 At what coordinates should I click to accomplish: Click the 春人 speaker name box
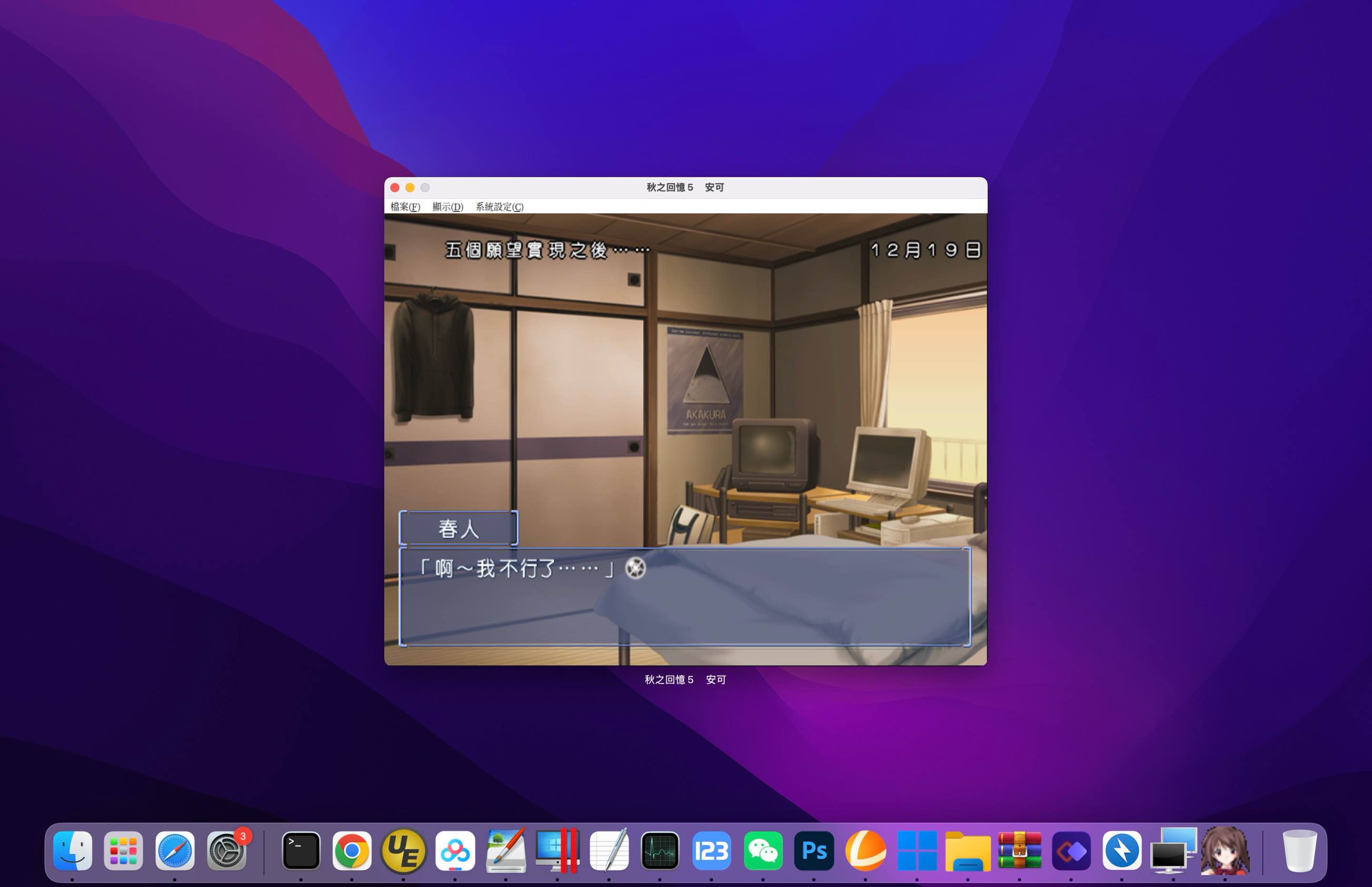pyautogui.click(x=458, y=528)
